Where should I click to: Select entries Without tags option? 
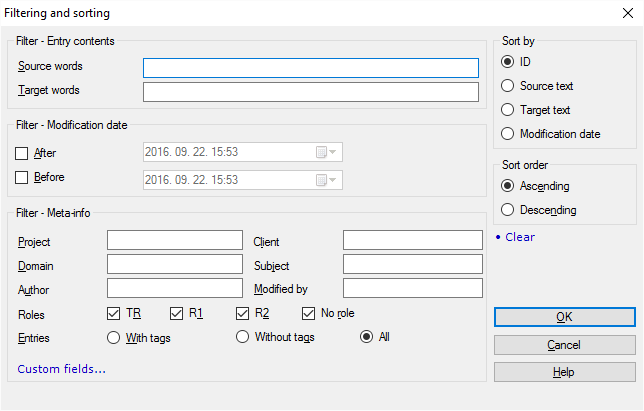pos(243,337)
